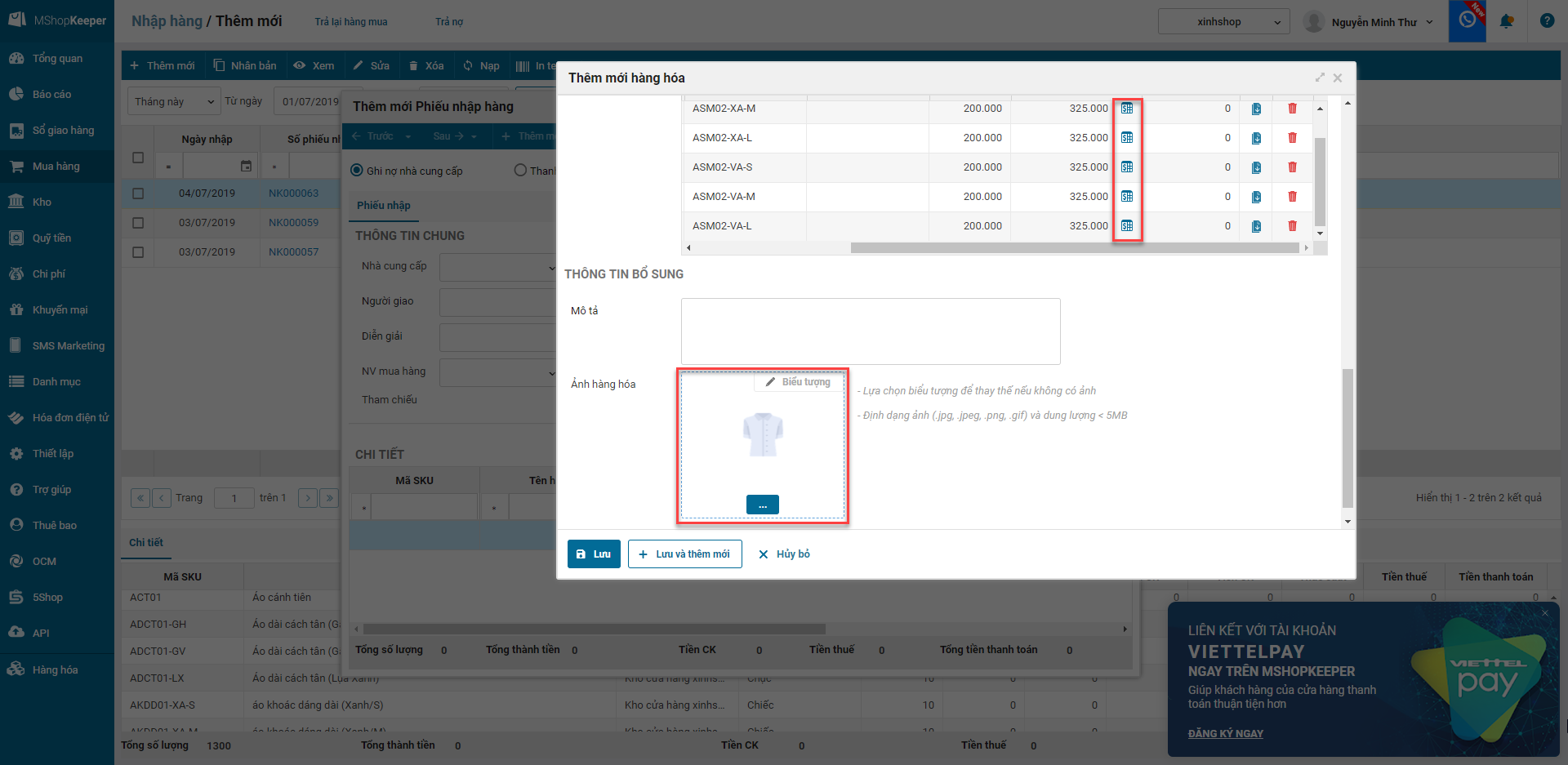Expand the Thêm mới hàng hóa dialog to fullscreen
Viewport: 1568px width, 765px height.
pyautogui.click(x=1320, y=78)
